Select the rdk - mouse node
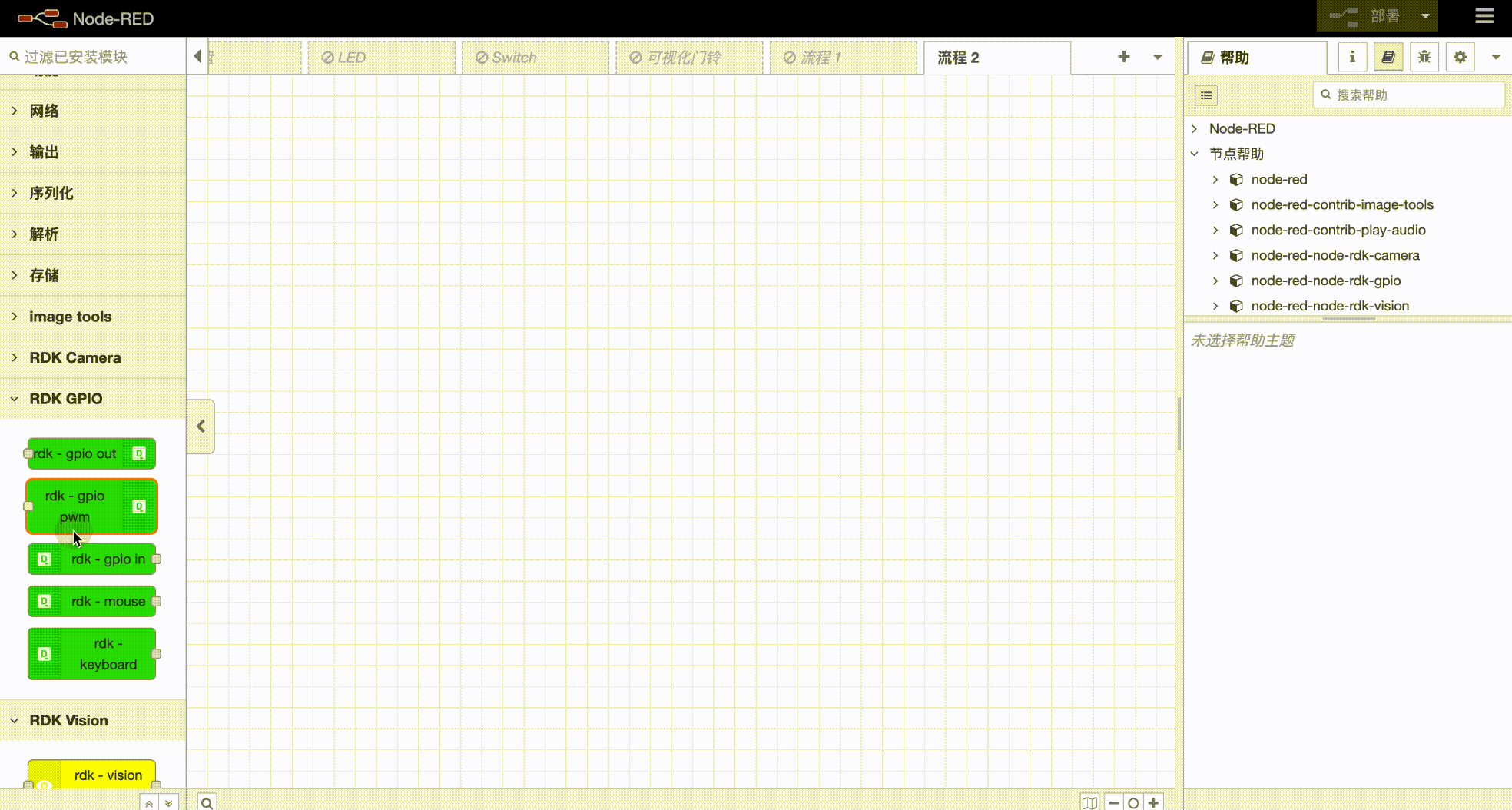 click(91, 602)
